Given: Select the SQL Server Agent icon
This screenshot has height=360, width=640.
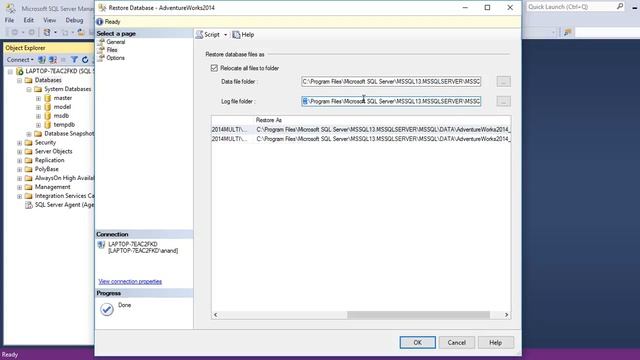Looking at the screenshot, I should click(x=29, y=205).
